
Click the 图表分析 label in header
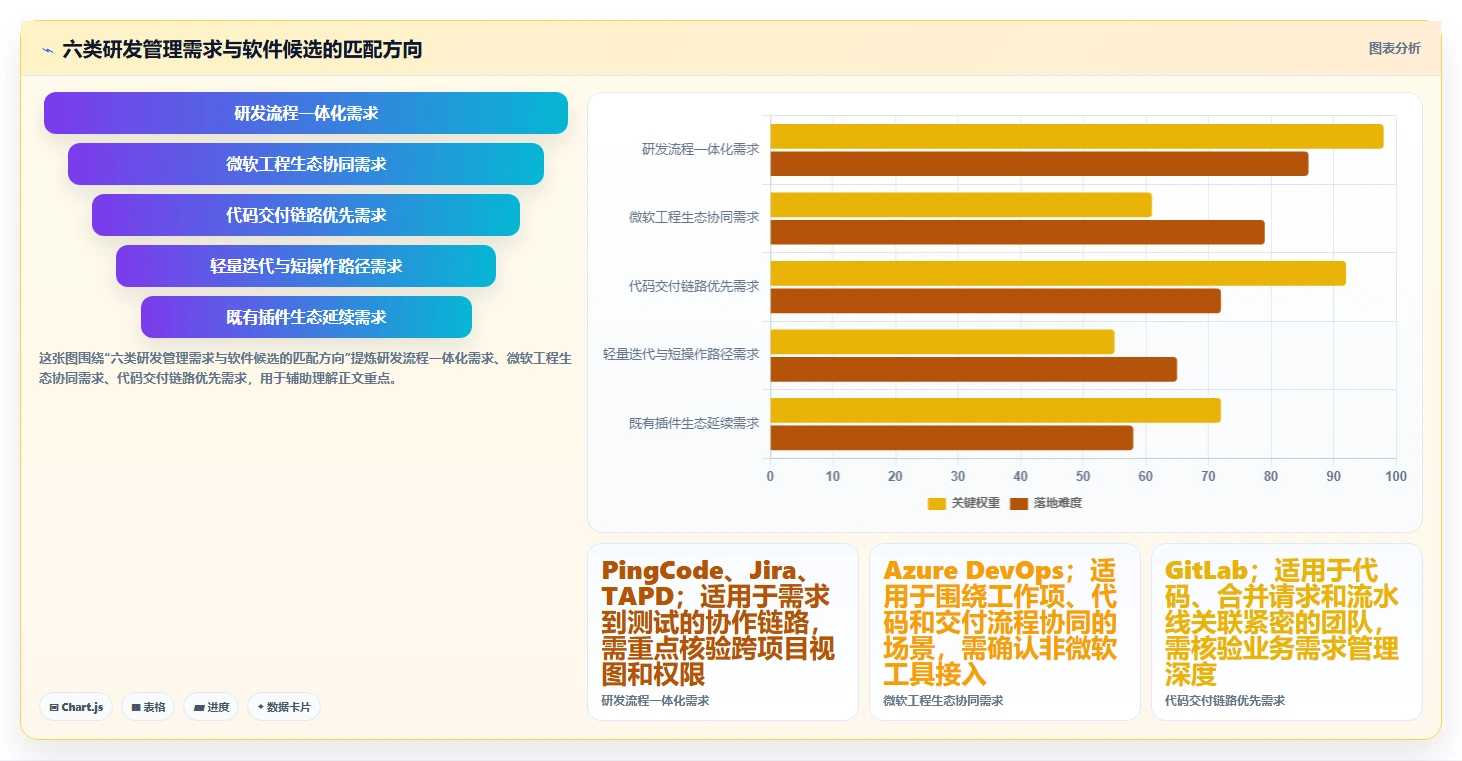(x=1394, y=48)
